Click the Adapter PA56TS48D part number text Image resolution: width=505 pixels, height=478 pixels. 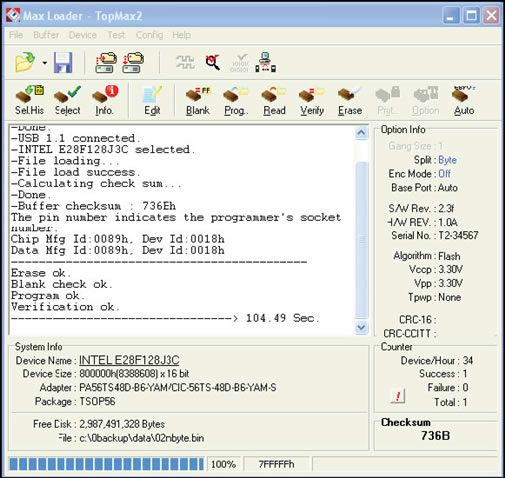pyautogui.click(x=177, y=387)
